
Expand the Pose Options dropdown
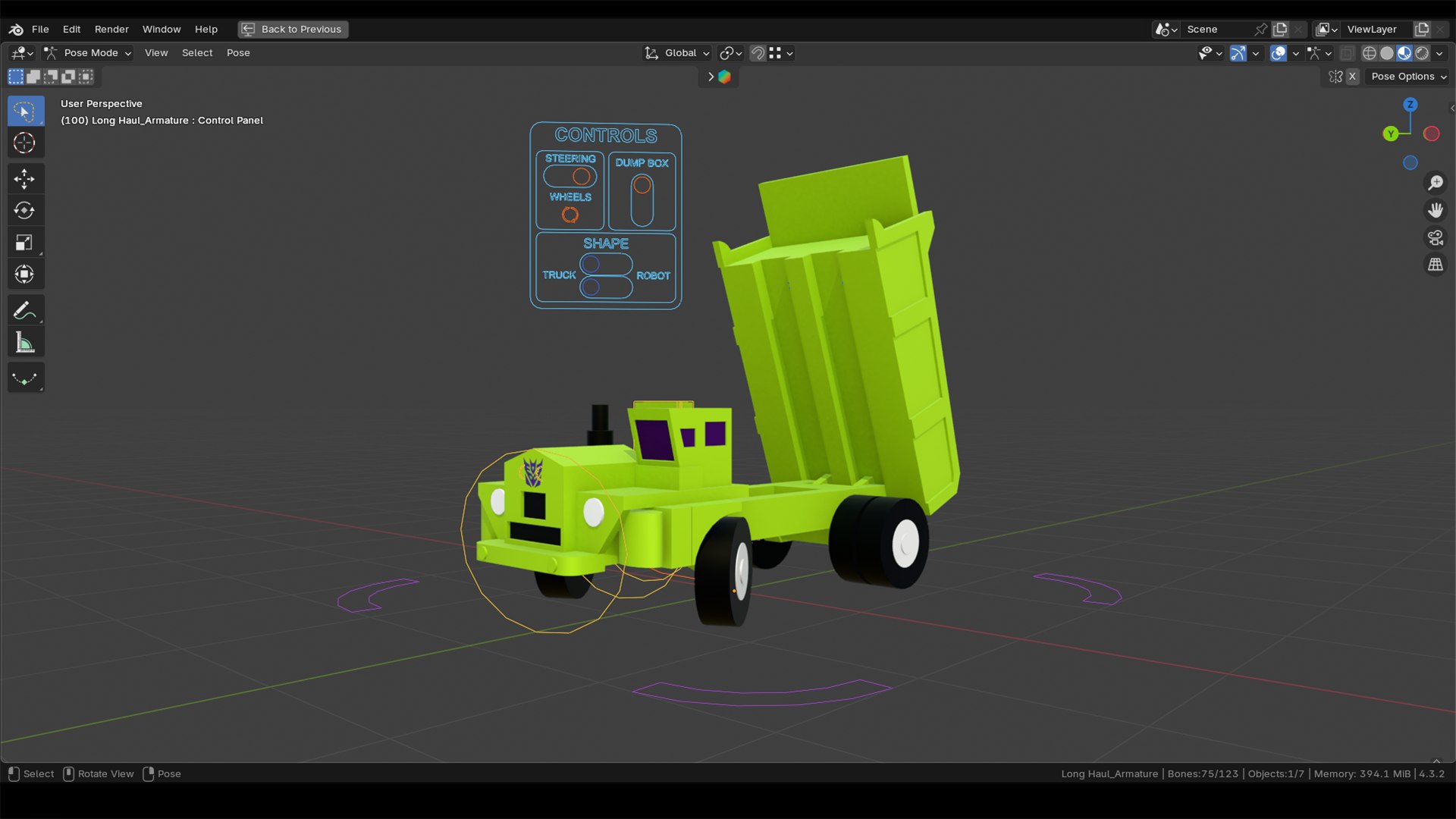coord(1409,77)
